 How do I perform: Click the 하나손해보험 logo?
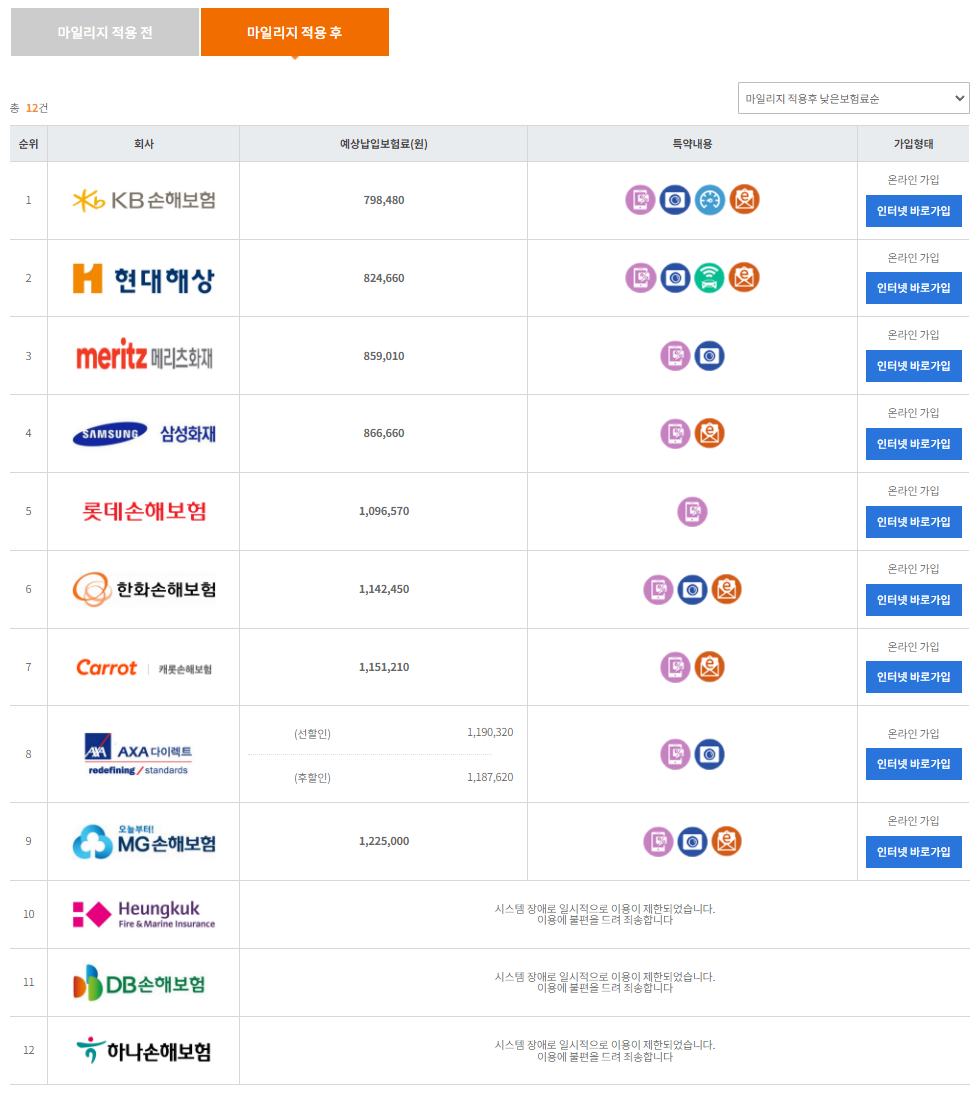tap(144, 1050)
